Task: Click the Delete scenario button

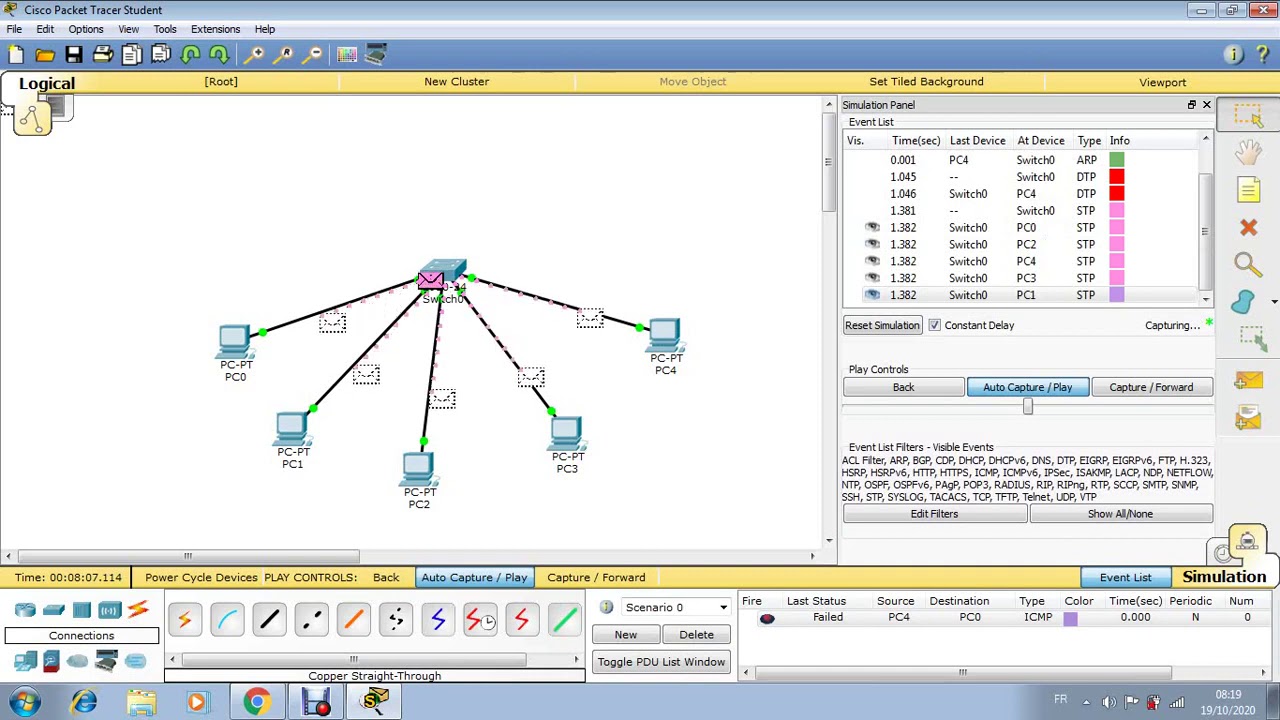Action: [696, 635]
